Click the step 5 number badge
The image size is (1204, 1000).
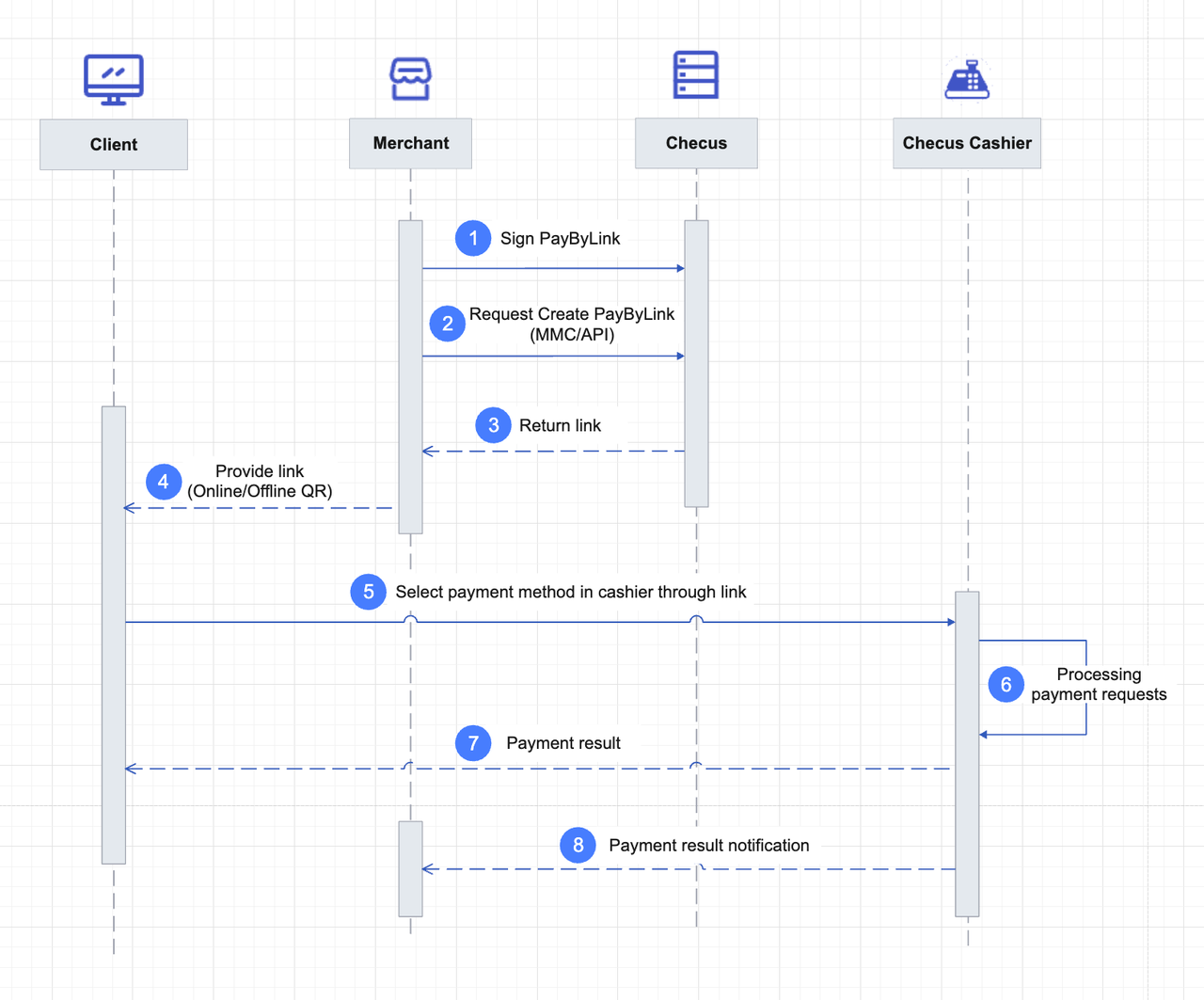coord(369,592)
